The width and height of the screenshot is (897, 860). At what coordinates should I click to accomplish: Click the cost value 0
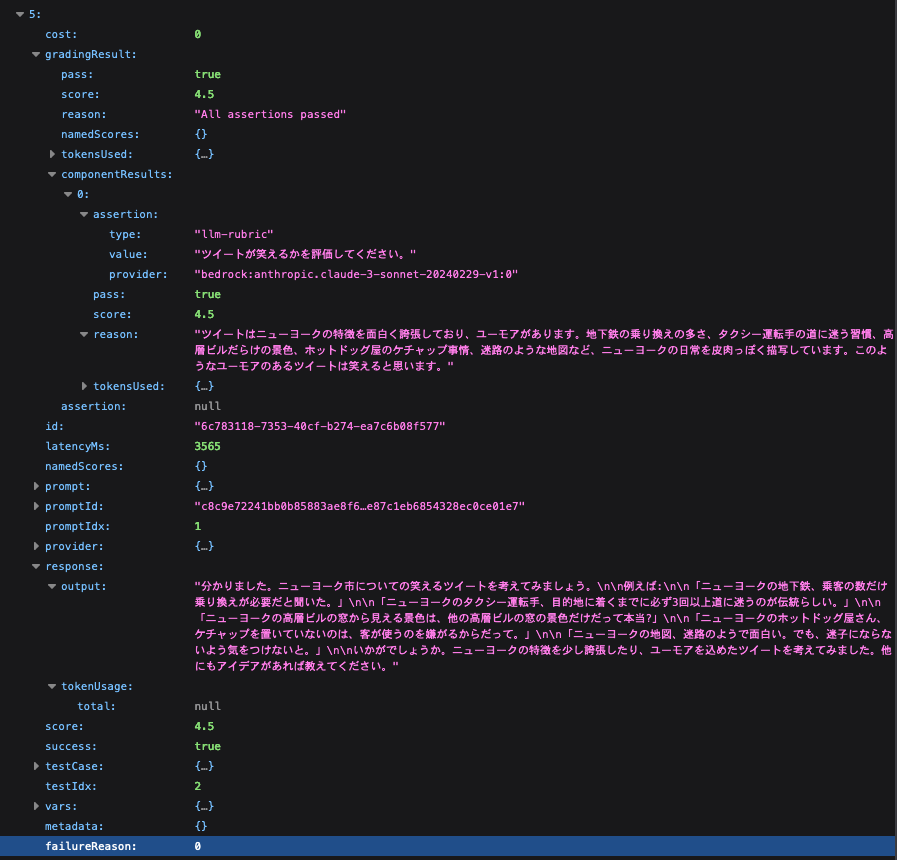(x=197, y=34)
